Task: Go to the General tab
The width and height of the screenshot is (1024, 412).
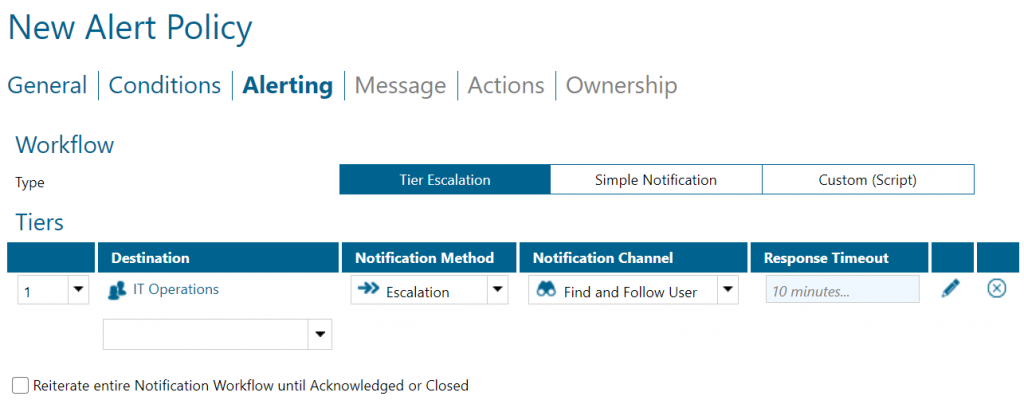Action: pos(47,86)
